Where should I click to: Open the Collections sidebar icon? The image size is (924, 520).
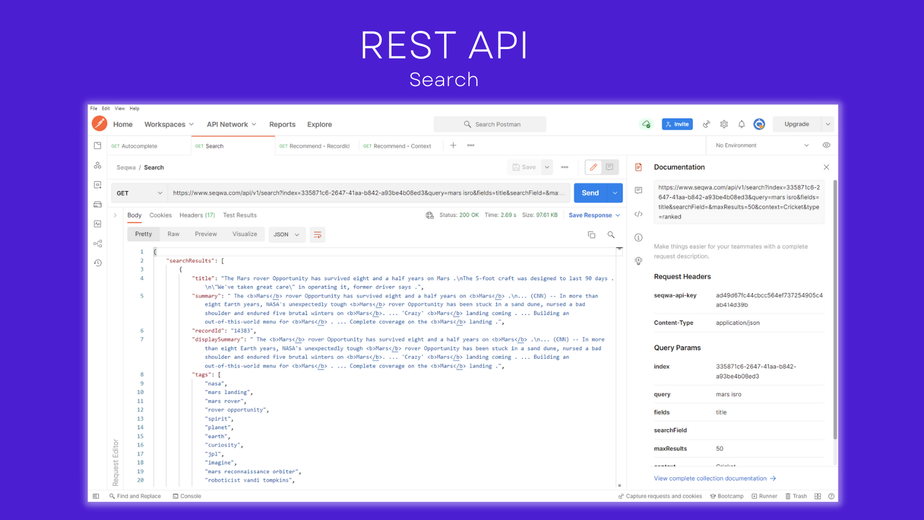click(98, 146)
